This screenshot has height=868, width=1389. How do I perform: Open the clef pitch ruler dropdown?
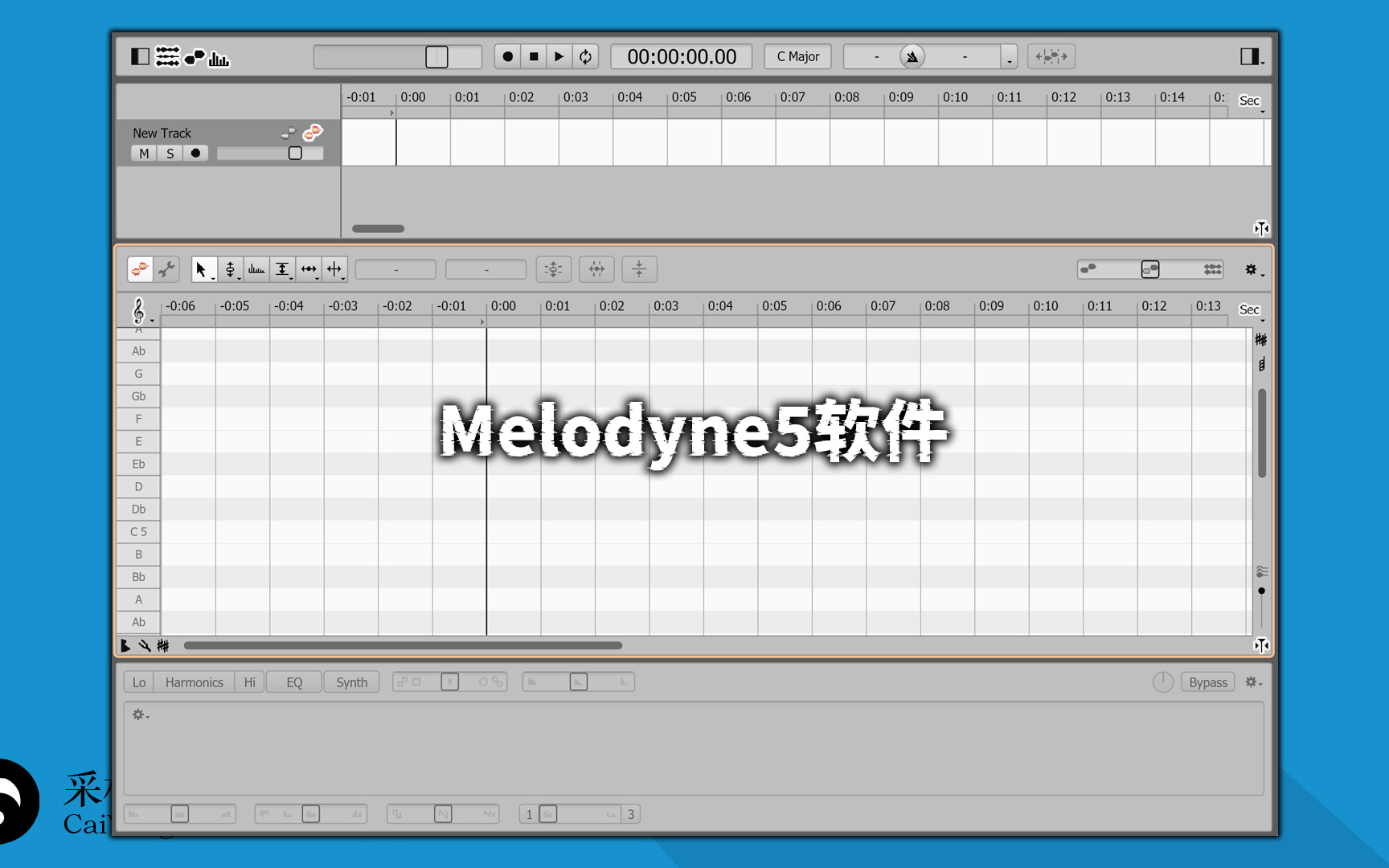pos(141,310)
